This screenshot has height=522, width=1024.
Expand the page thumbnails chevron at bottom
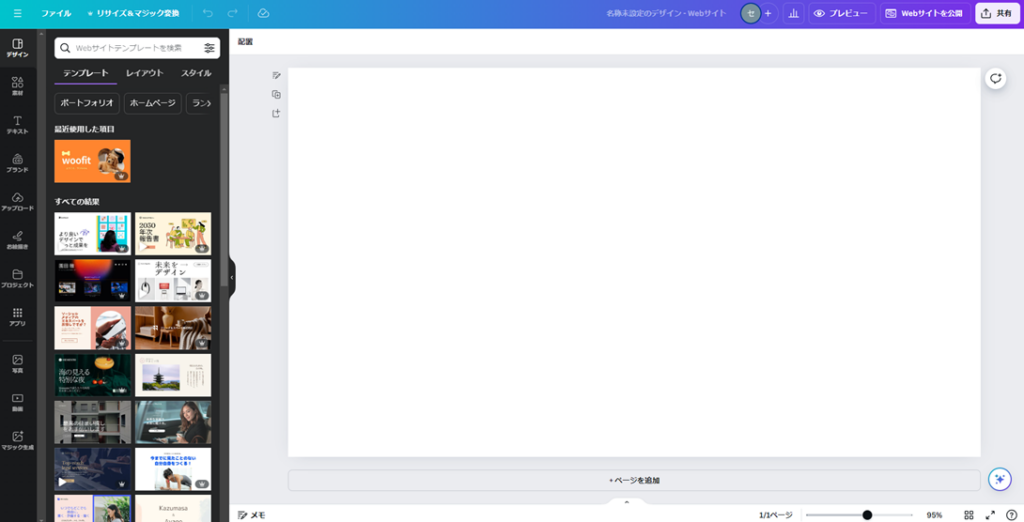tap(626, 502)
